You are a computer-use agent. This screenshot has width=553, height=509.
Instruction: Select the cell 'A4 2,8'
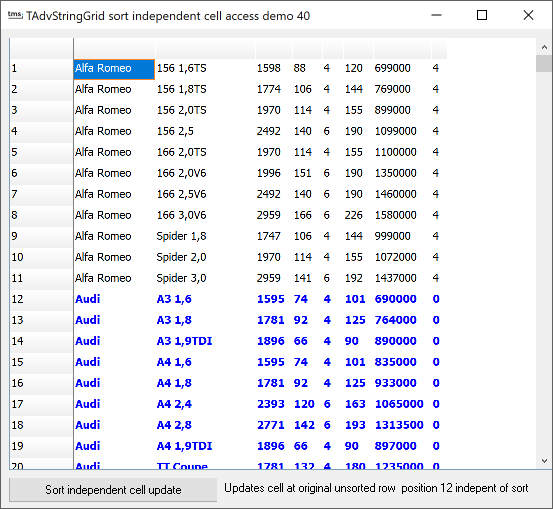point(205,426)
